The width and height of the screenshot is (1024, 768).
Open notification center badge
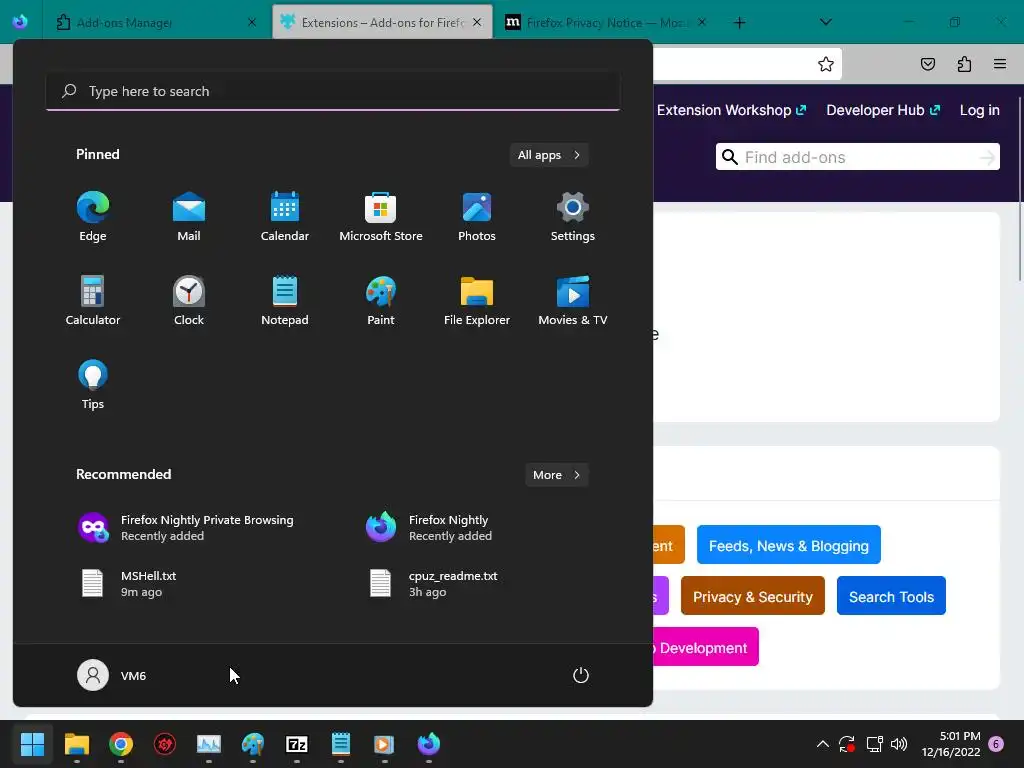pyautogui.click(x=996, y=744)
